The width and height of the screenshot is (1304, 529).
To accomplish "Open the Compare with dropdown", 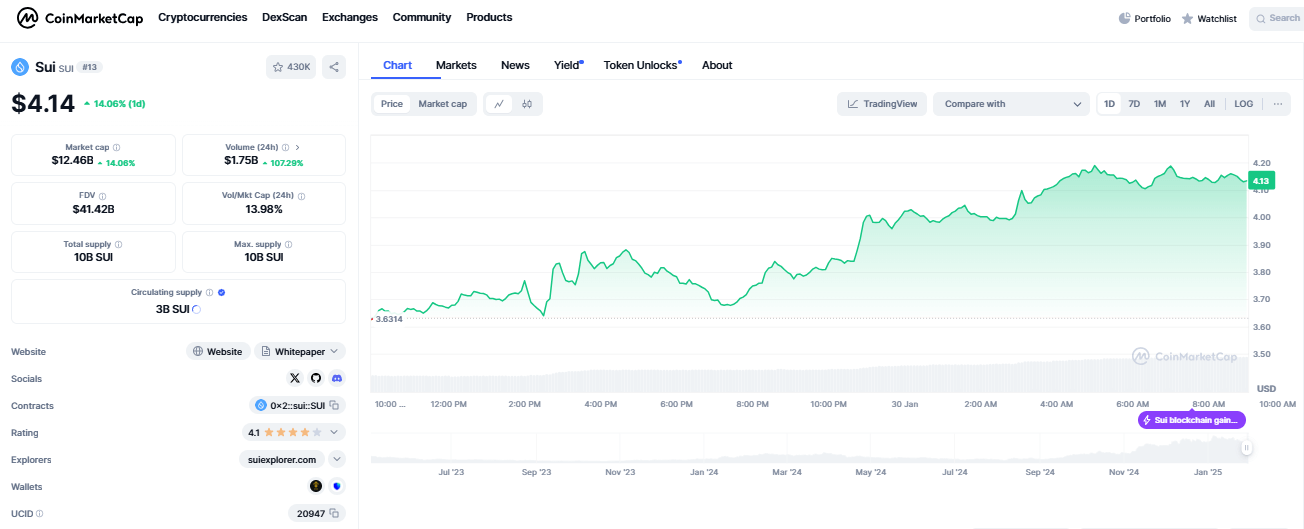I will tap(1010, 104).
